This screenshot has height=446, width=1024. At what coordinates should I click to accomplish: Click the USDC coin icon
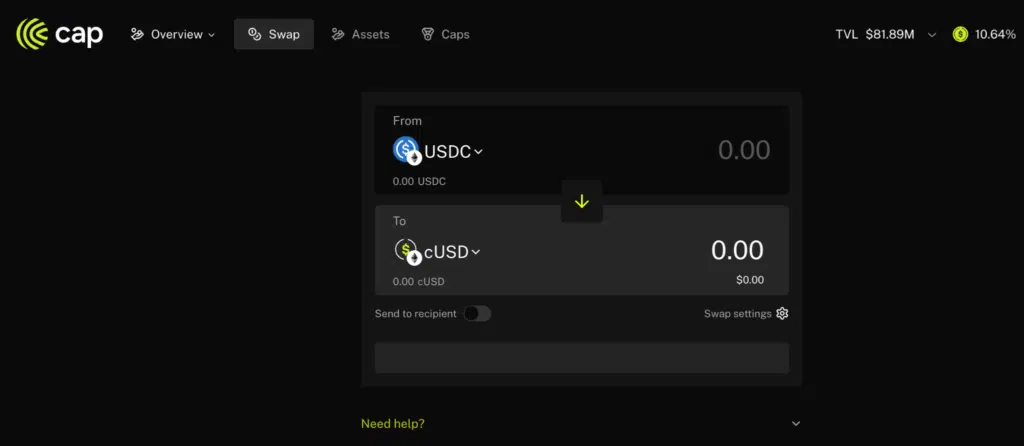(407, 150)
